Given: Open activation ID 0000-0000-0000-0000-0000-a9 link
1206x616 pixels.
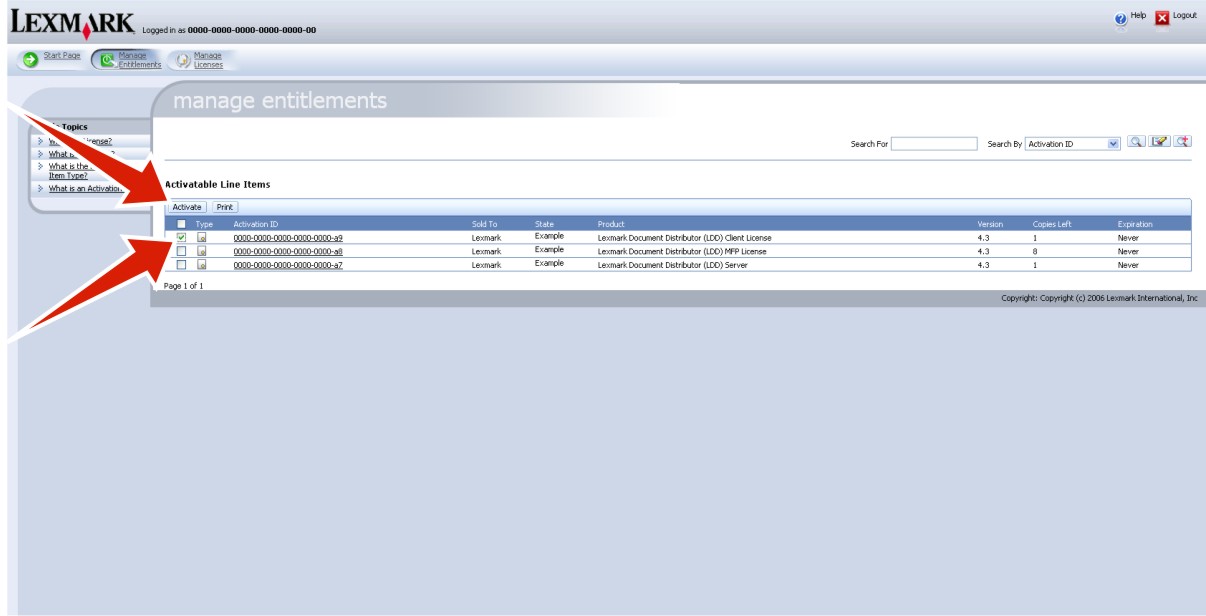Looking at the screenshot, I should click(288, 238).
